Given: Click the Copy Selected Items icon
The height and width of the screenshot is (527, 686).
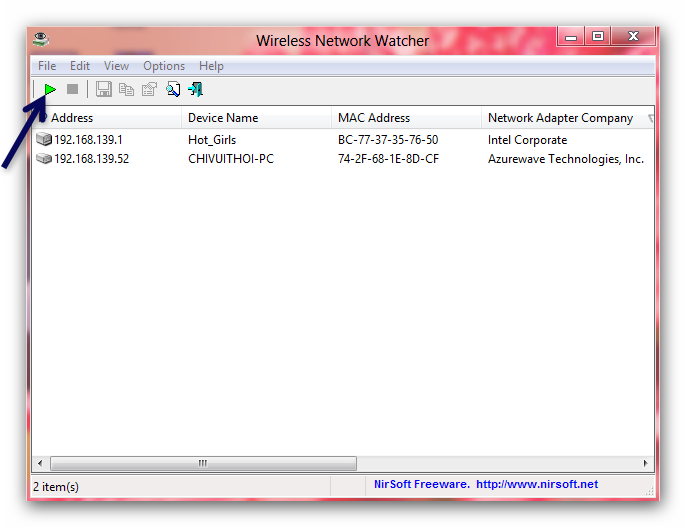Looking at the screenshot, I should pos(126,90).
